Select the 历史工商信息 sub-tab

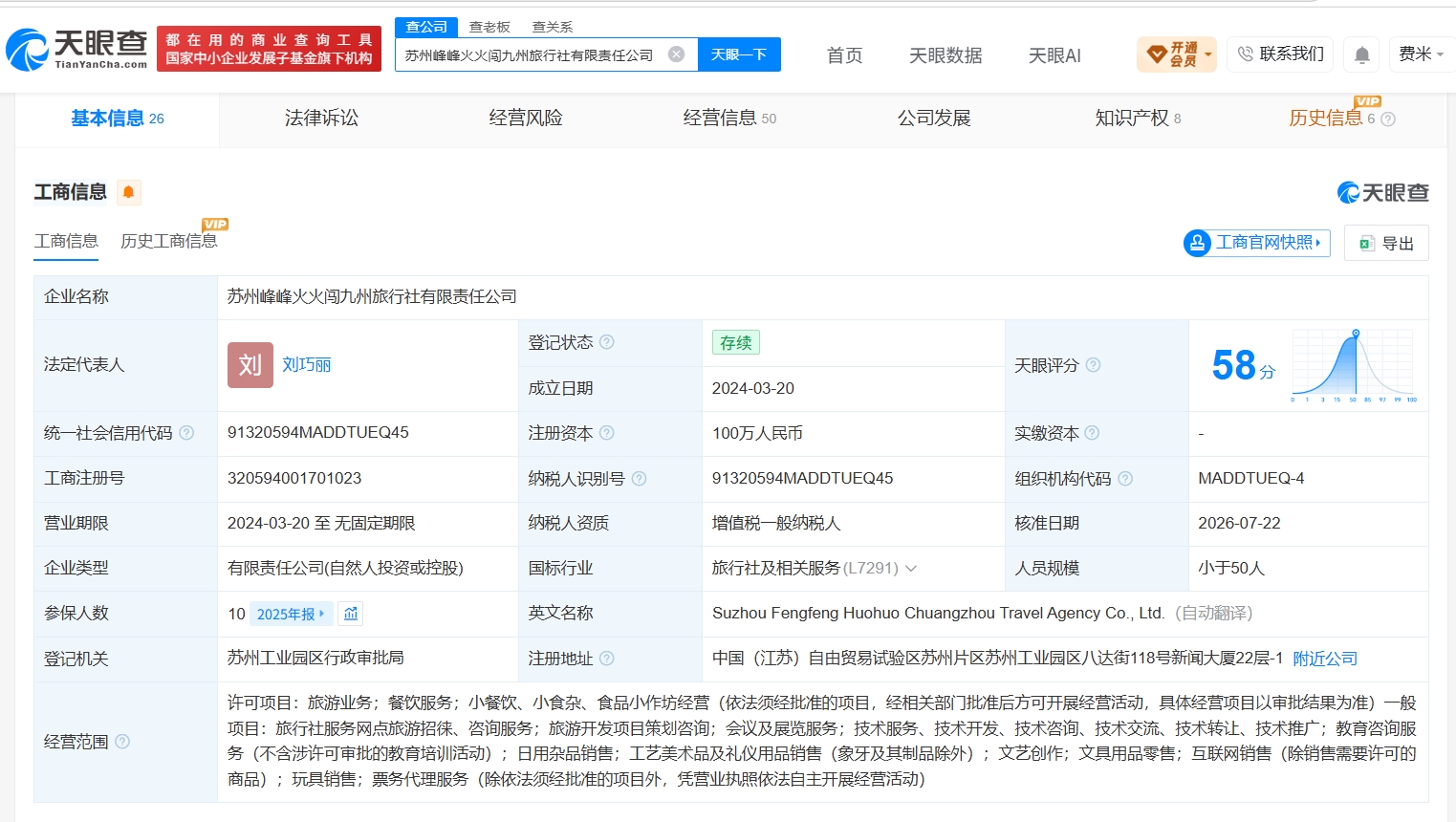pyautogui.click(x=169, y=241)
